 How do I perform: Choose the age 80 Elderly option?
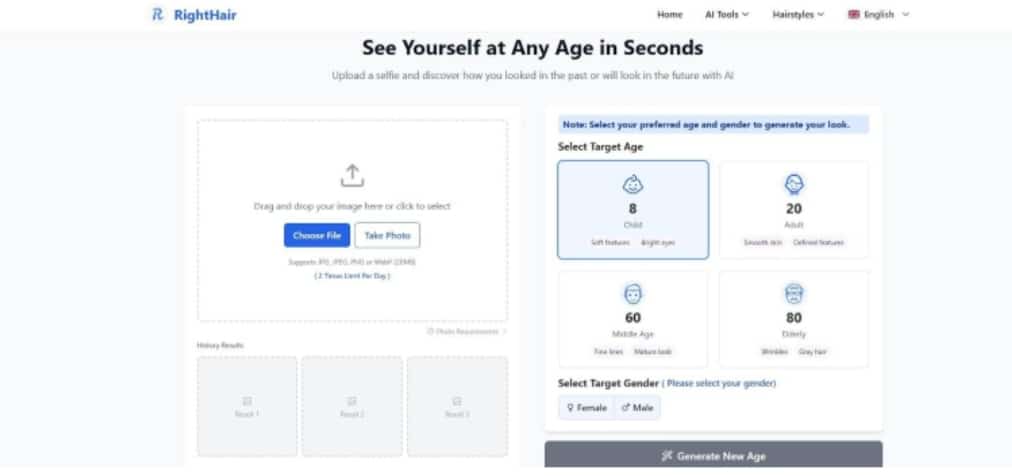click(794, 318)
